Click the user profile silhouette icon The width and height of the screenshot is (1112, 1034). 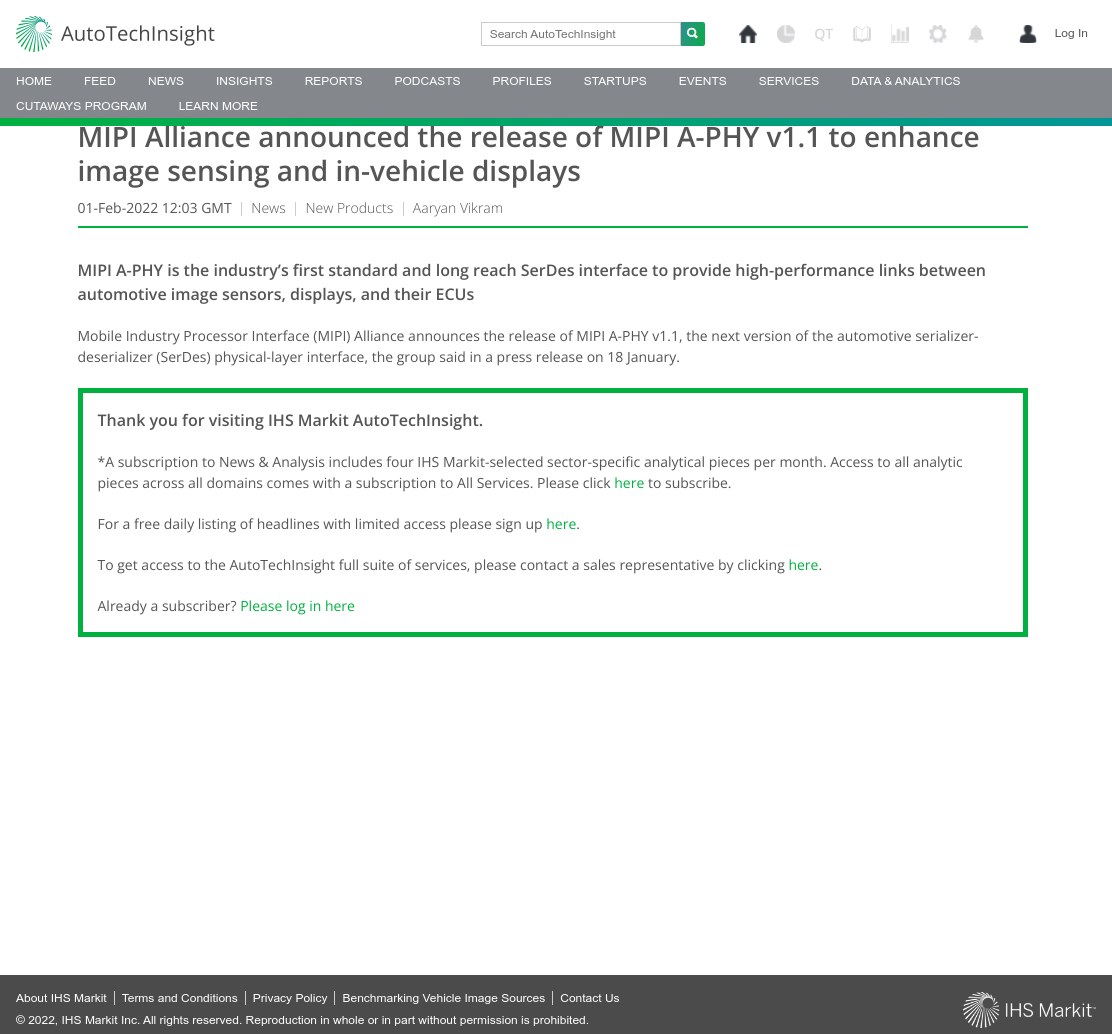tap(1028, 34)
